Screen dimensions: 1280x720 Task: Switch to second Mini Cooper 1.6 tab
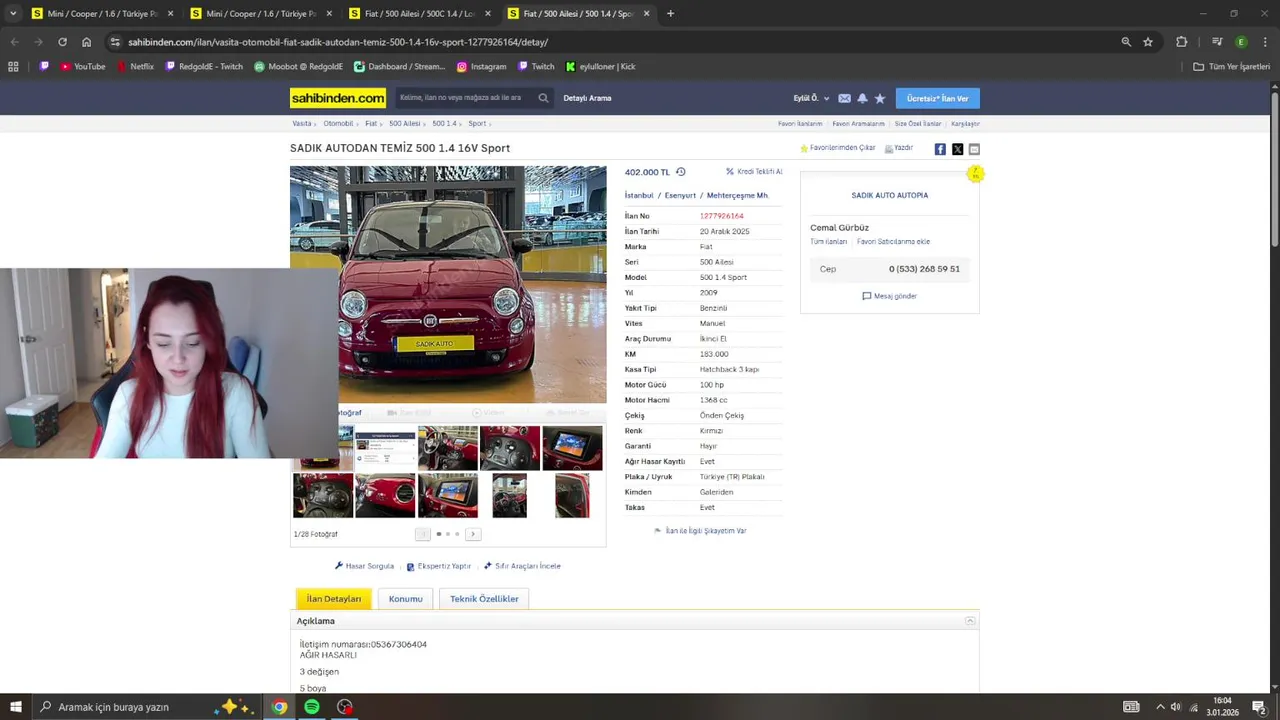(x=261, y=14)
